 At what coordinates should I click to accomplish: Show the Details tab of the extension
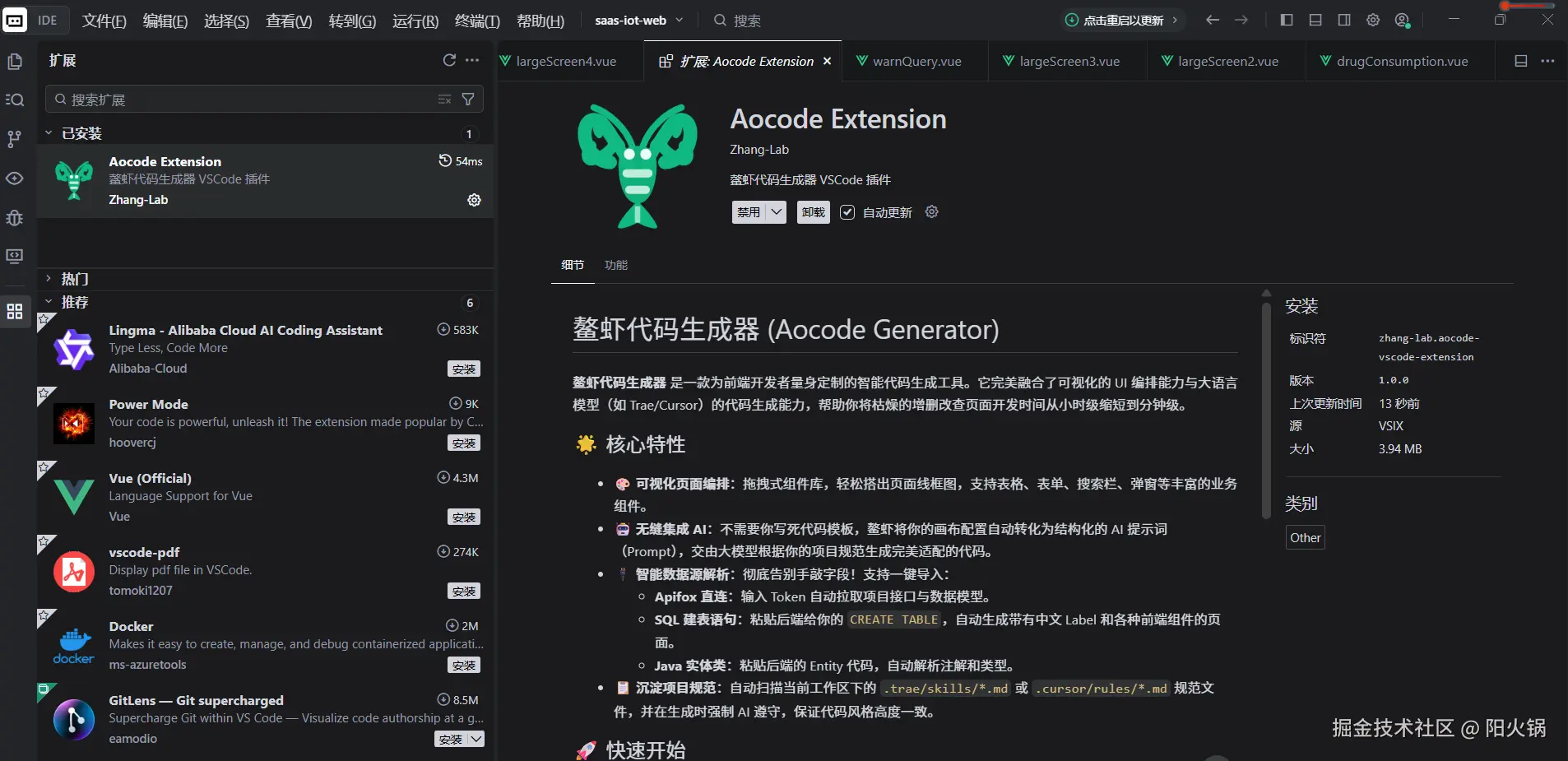(x=573, y=265)
